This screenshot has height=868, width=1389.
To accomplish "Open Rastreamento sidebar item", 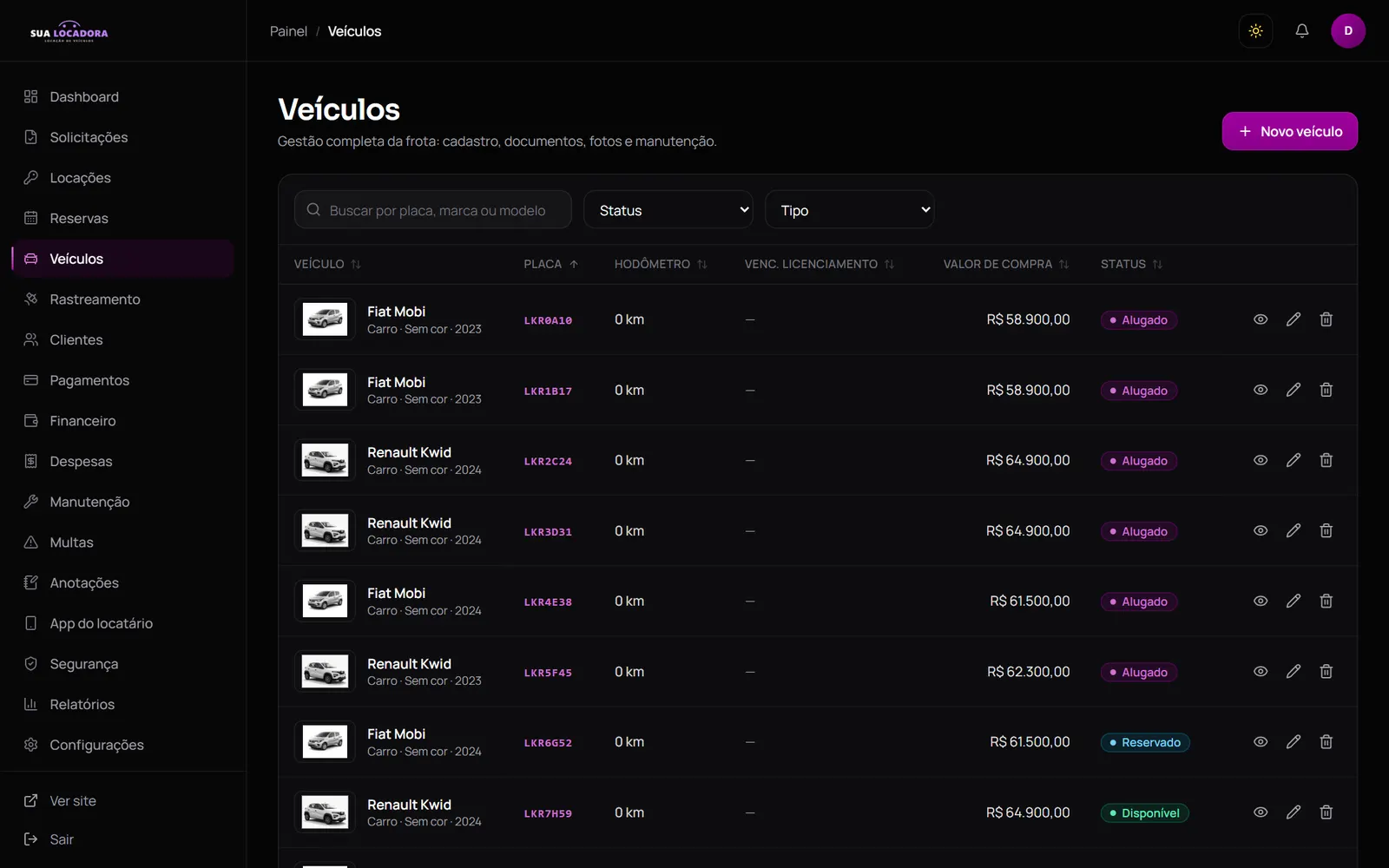I will click(123, 299).
